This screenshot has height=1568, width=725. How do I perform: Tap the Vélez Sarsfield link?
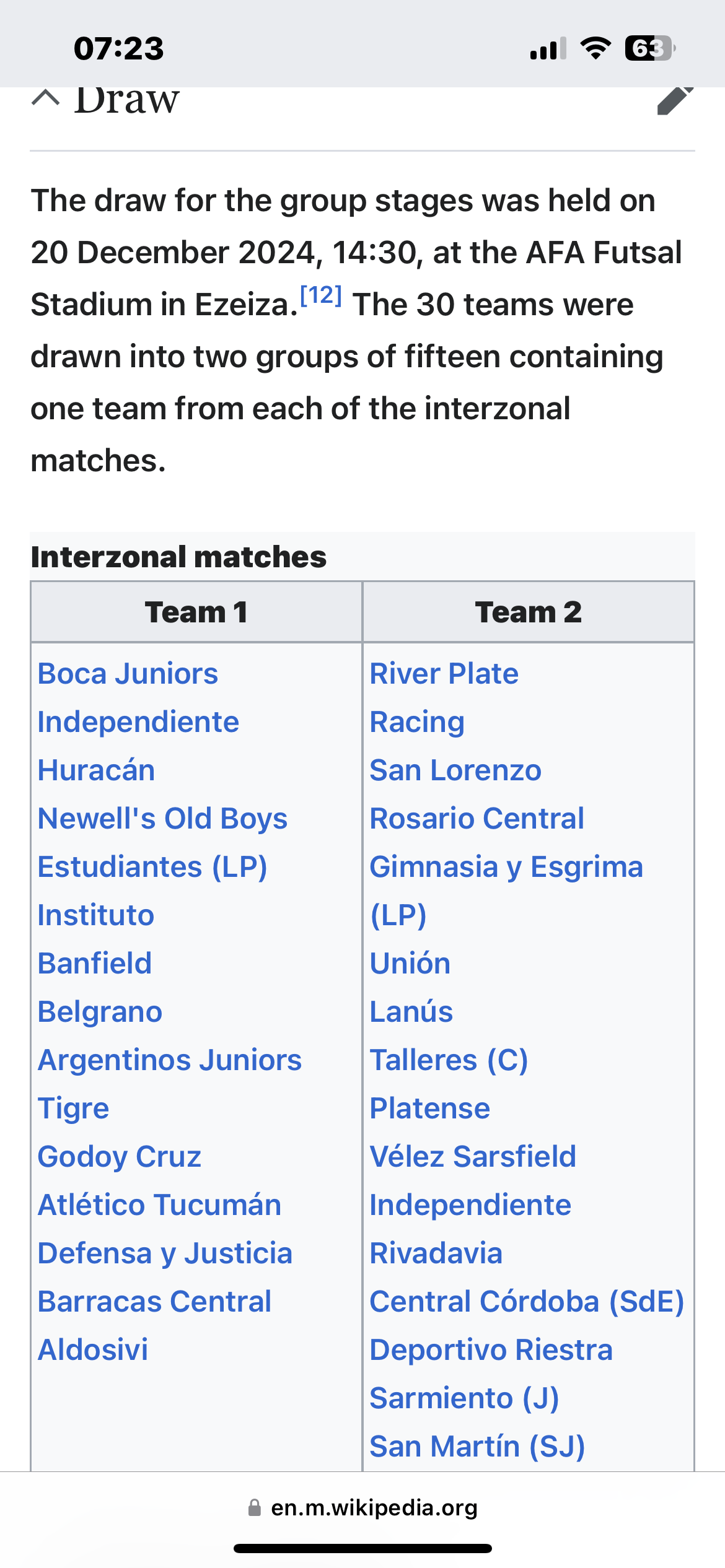[x=473, y=1157]
